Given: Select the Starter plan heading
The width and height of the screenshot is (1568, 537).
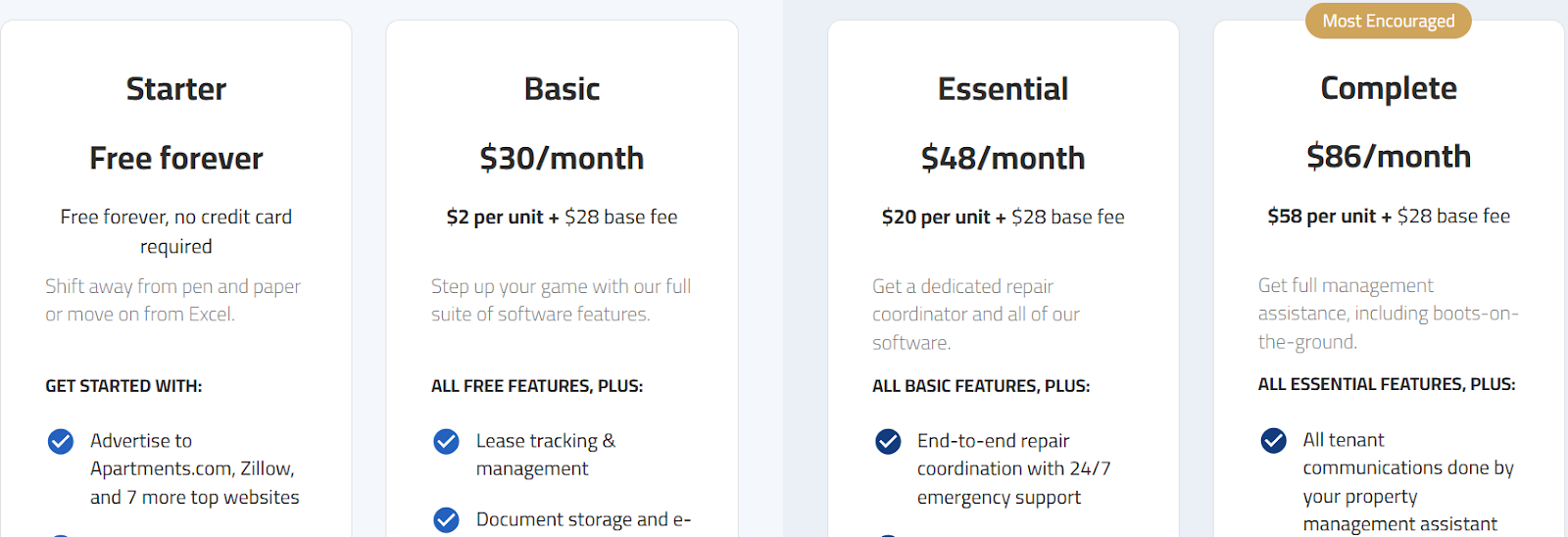Looking at the screenshot, I should click(x=176, y=89).
